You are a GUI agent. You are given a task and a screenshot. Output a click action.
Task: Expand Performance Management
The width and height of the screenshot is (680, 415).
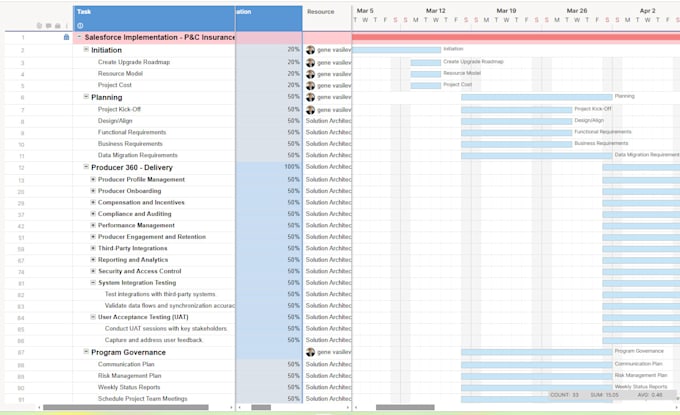click(93, 225)
